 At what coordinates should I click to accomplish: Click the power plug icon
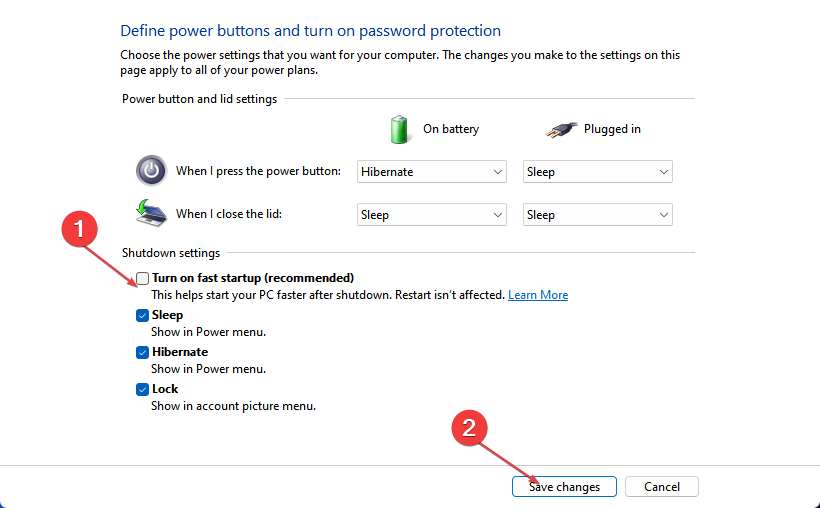[561, 129]
